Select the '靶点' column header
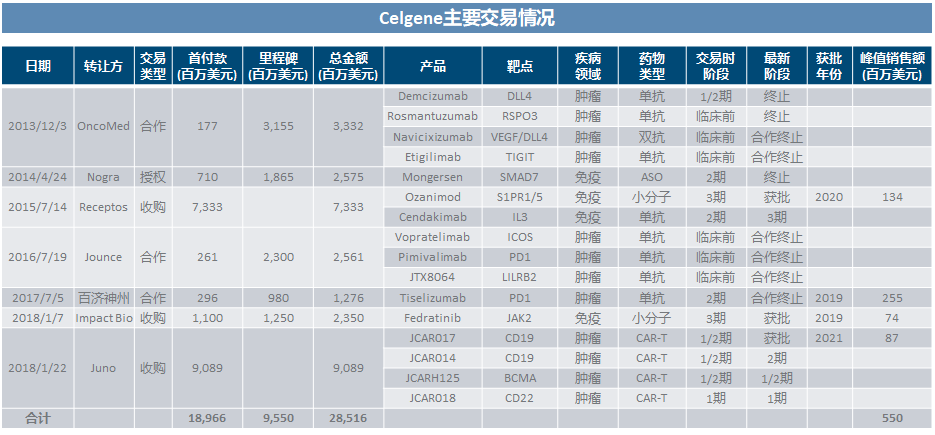 point(519,66)
